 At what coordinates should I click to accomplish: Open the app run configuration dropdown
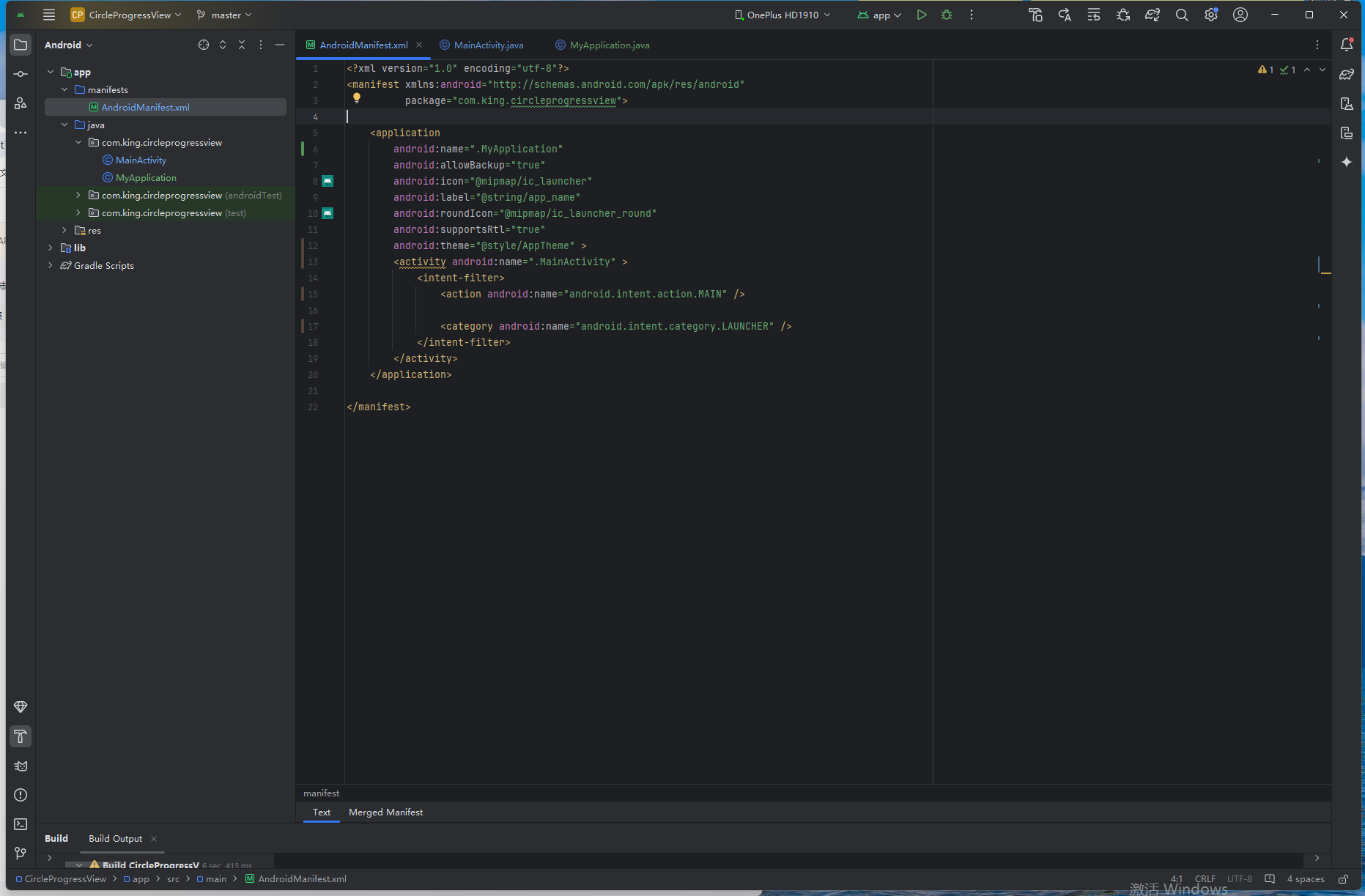click(879, 15)
